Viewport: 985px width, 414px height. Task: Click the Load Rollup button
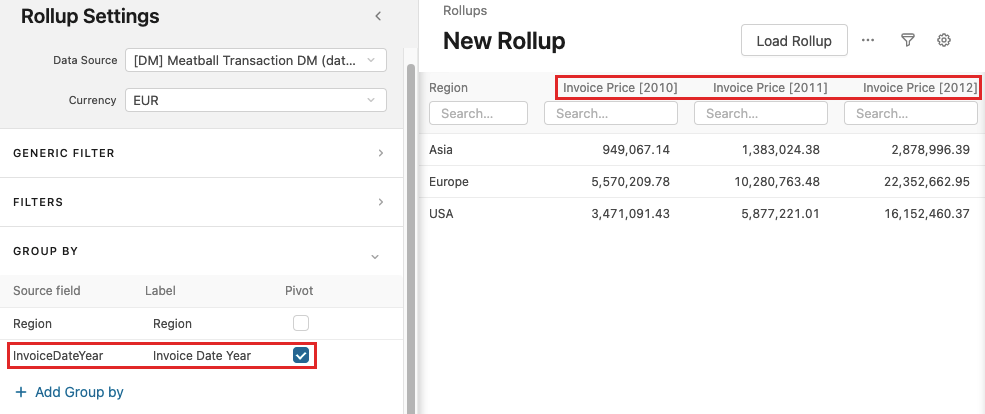tap(794, 41)
